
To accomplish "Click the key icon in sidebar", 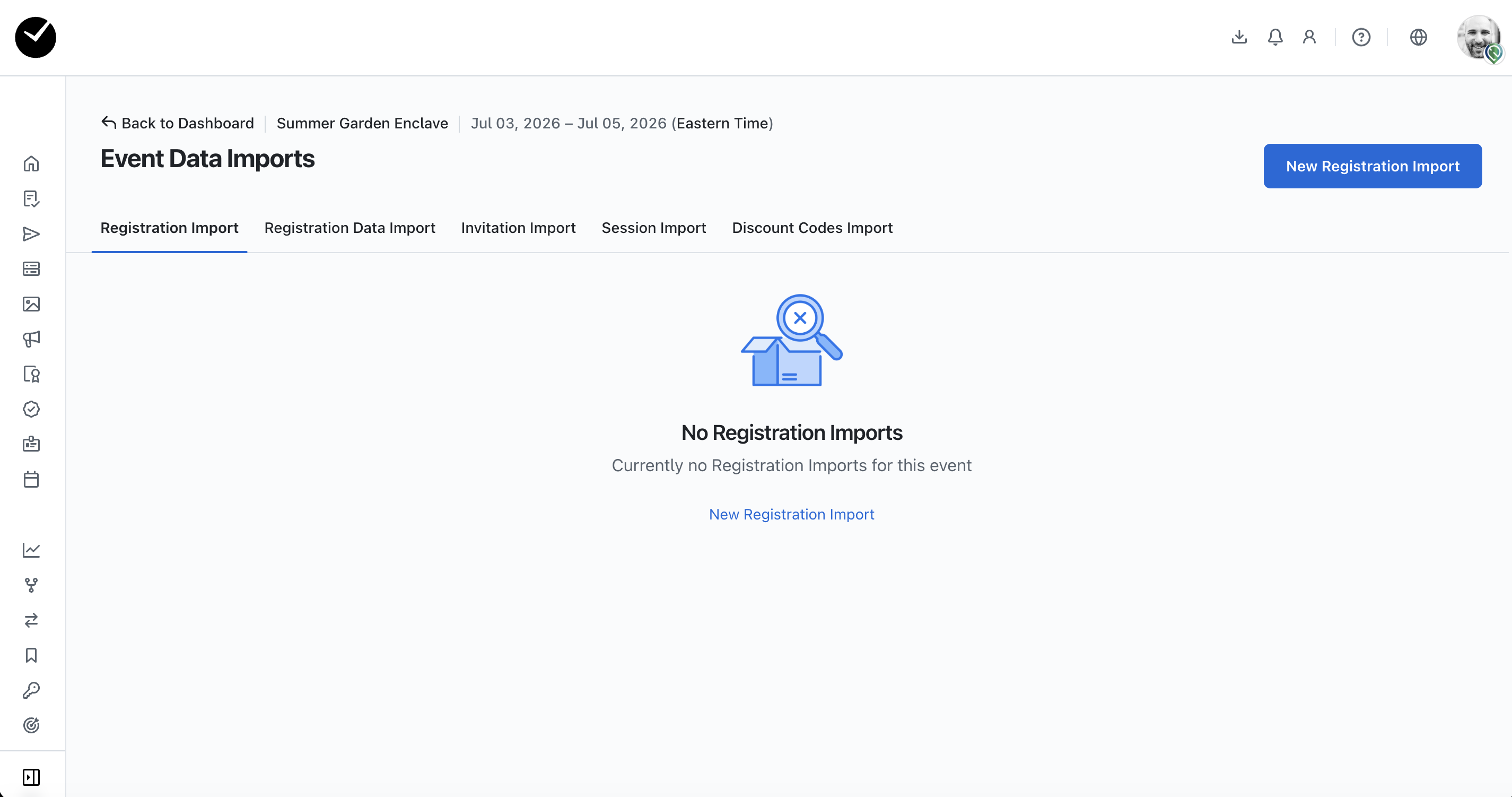I will click(x=31, y=690).
